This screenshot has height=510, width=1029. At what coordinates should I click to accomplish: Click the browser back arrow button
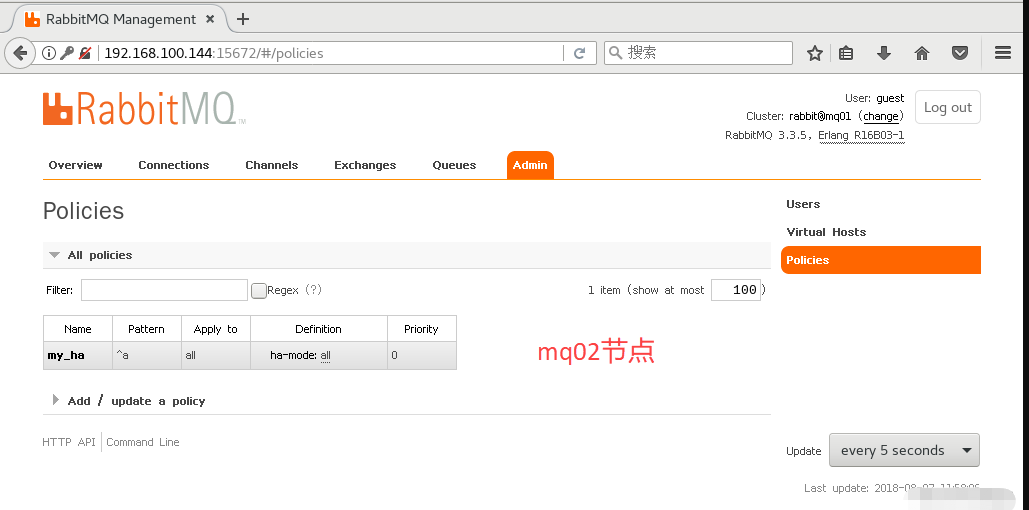point(20,53)
